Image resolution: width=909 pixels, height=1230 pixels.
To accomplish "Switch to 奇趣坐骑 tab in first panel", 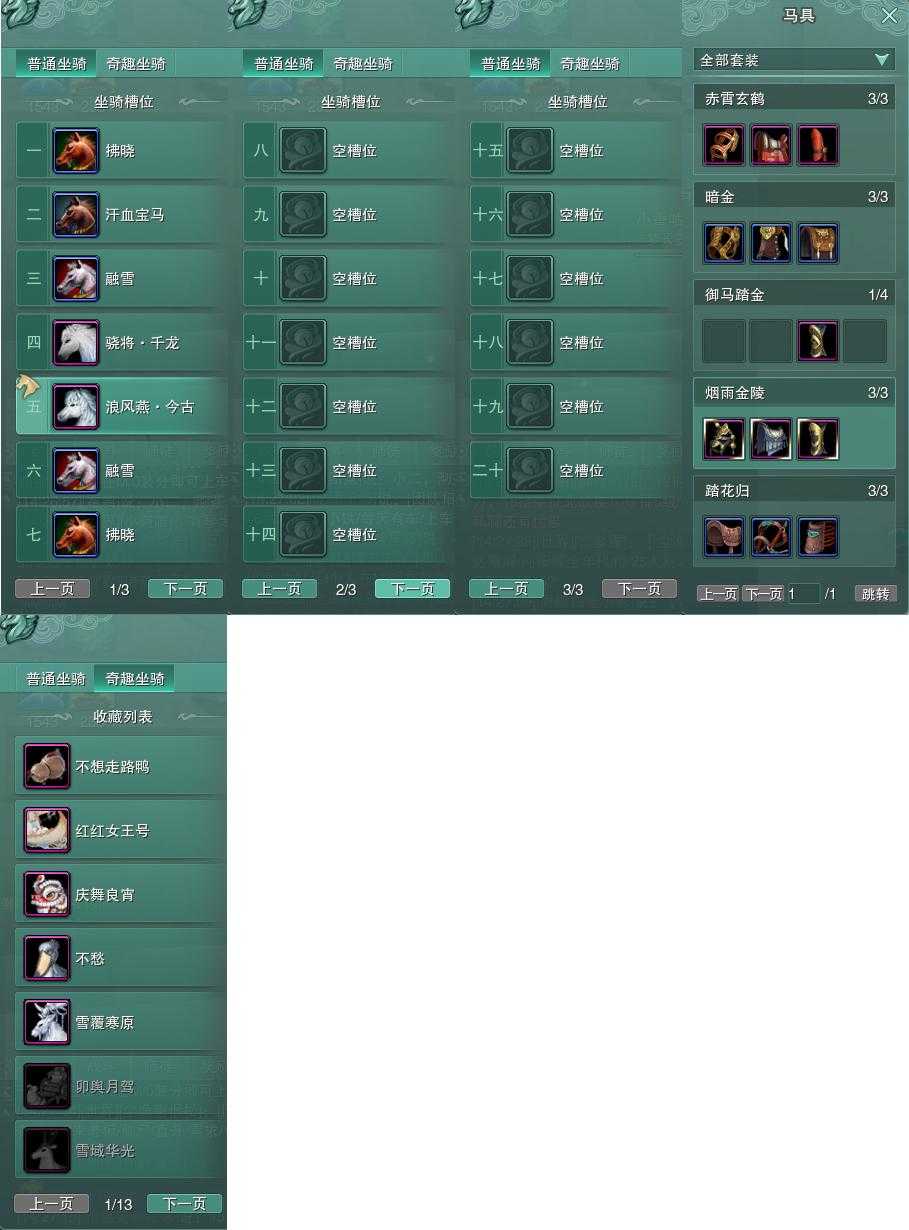I will (137, 64).
